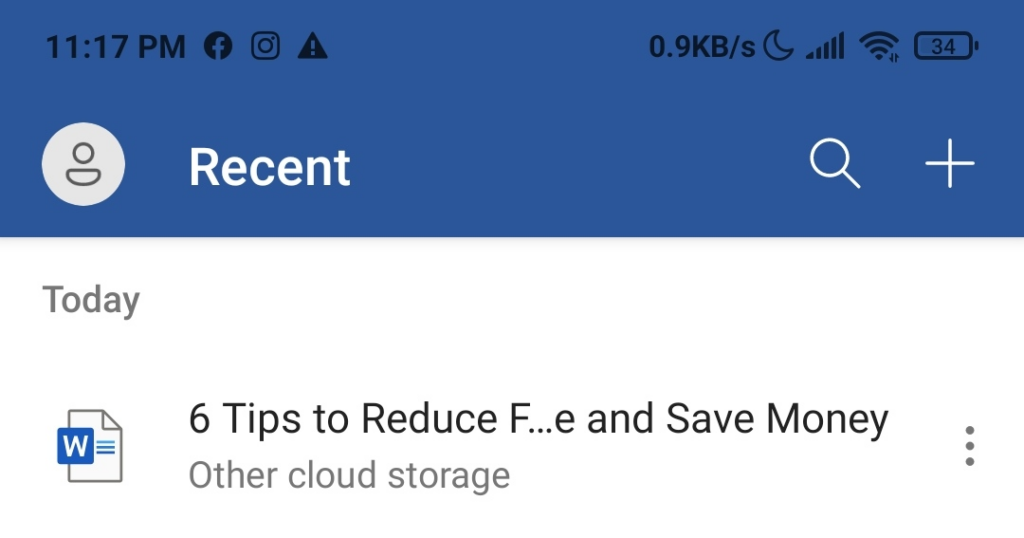Screen dimensions: 1024x538
Task: Tap the cellular signal bars icon
Action: [825, 46]
